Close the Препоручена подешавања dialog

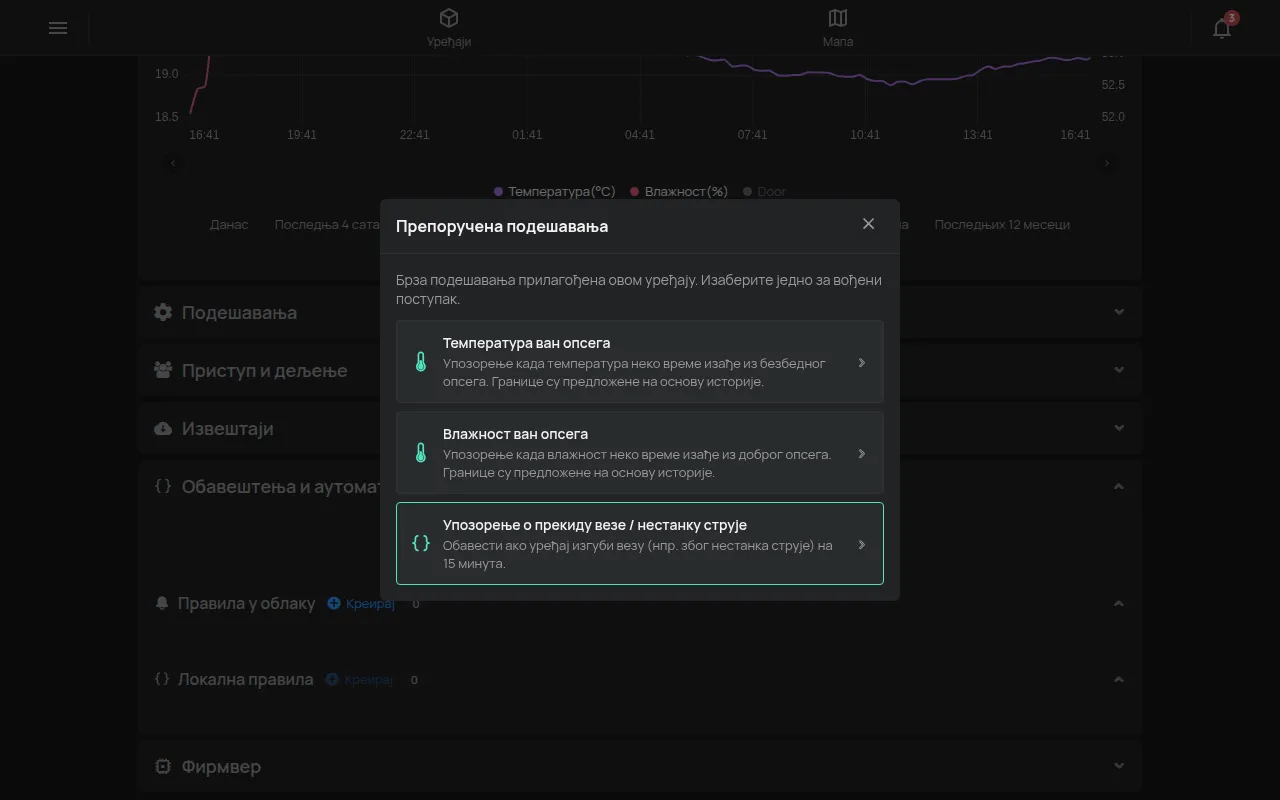[x=868, y=224]
